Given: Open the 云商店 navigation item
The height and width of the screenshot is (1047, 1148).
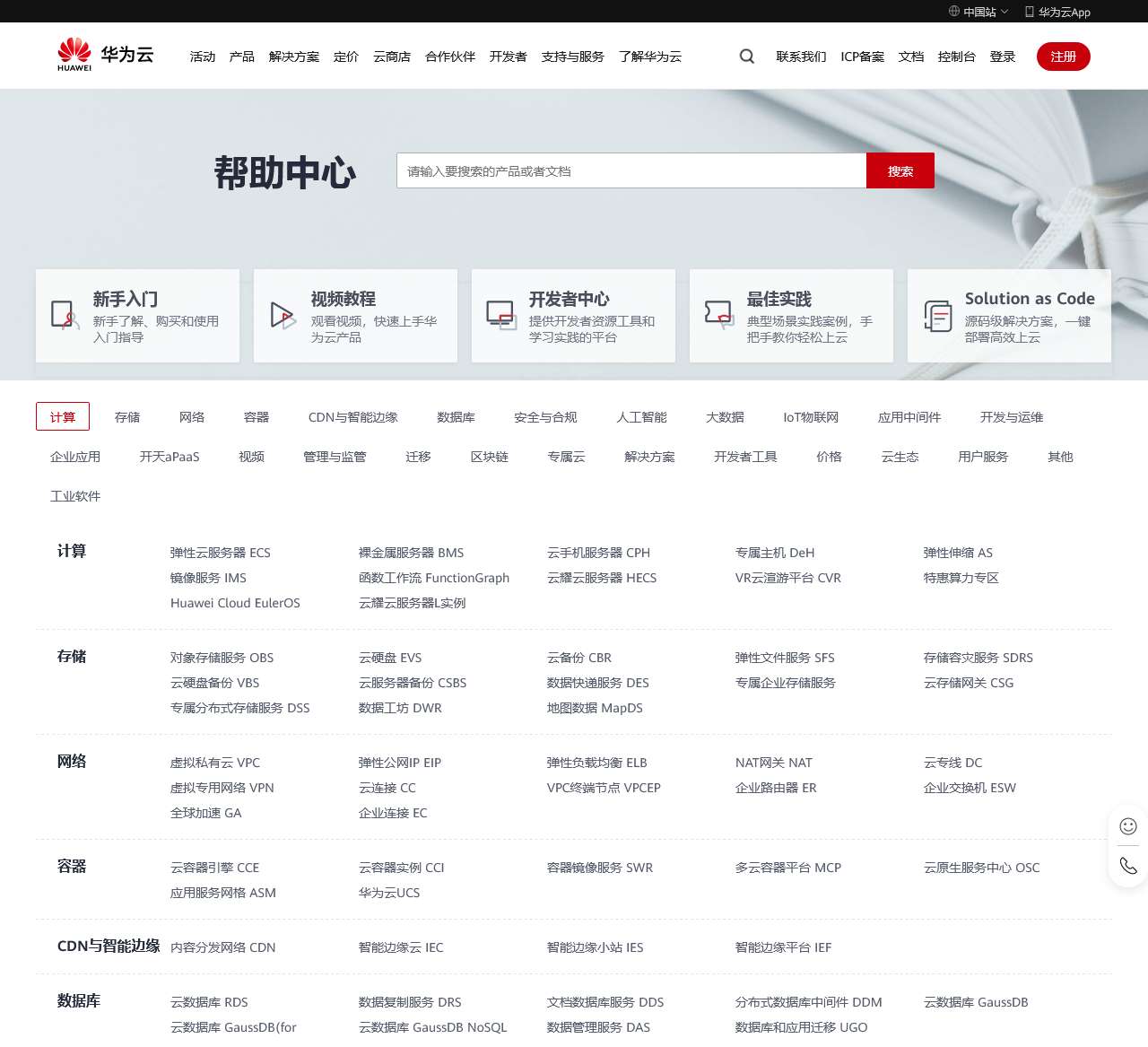Looking at the screenshot, I should (392, 57).
